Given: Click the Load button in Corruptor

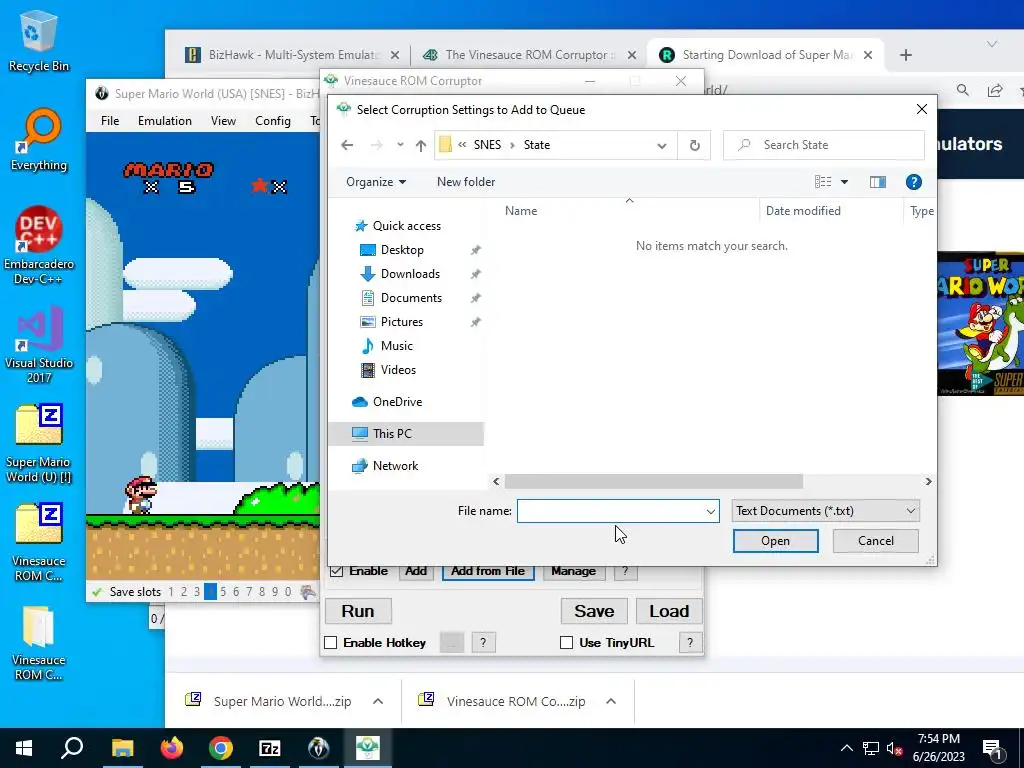Looking at the screenshot, I should 669,611.
